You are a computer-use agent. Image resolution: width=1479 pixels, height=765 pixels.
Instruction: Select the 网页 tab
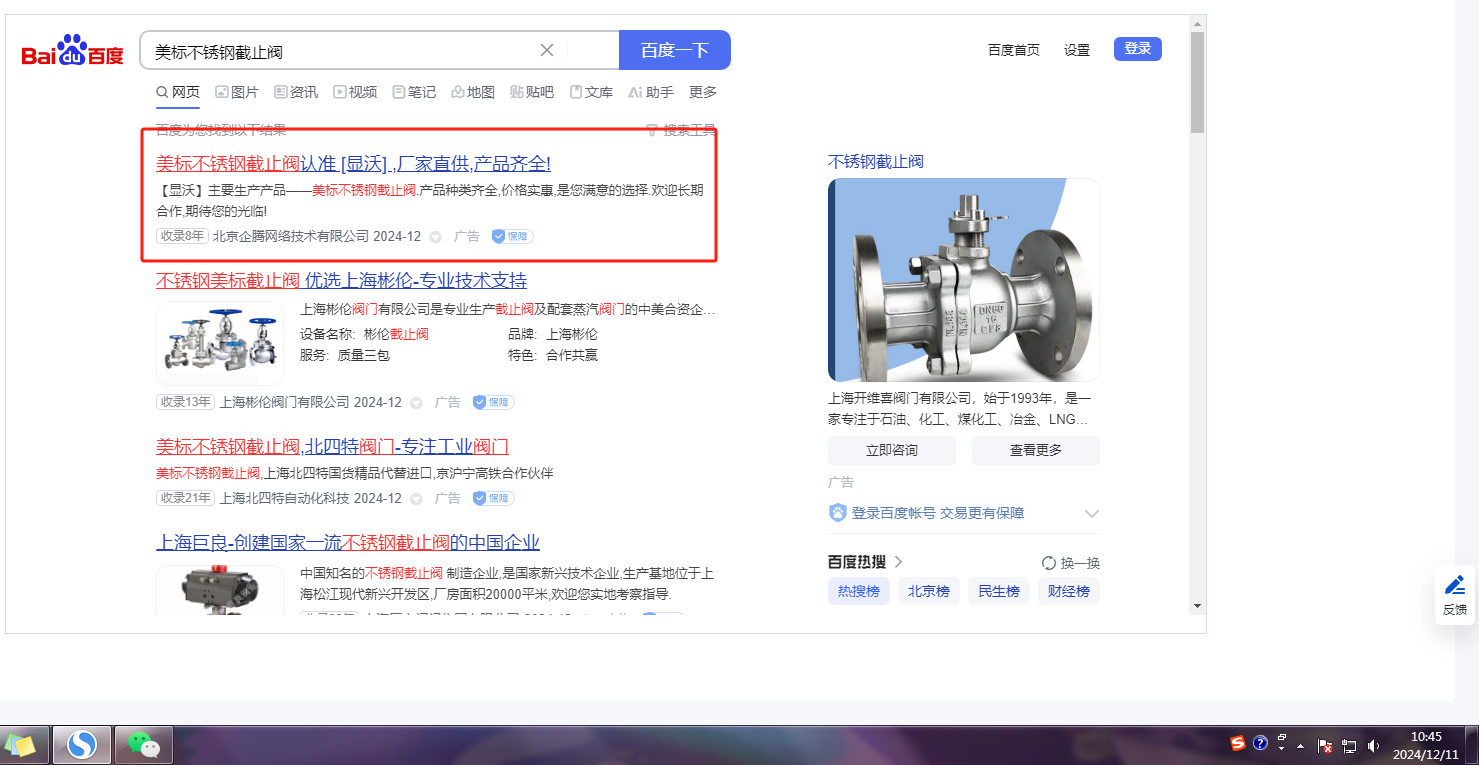pyautogui.click(x=178, y=92)
